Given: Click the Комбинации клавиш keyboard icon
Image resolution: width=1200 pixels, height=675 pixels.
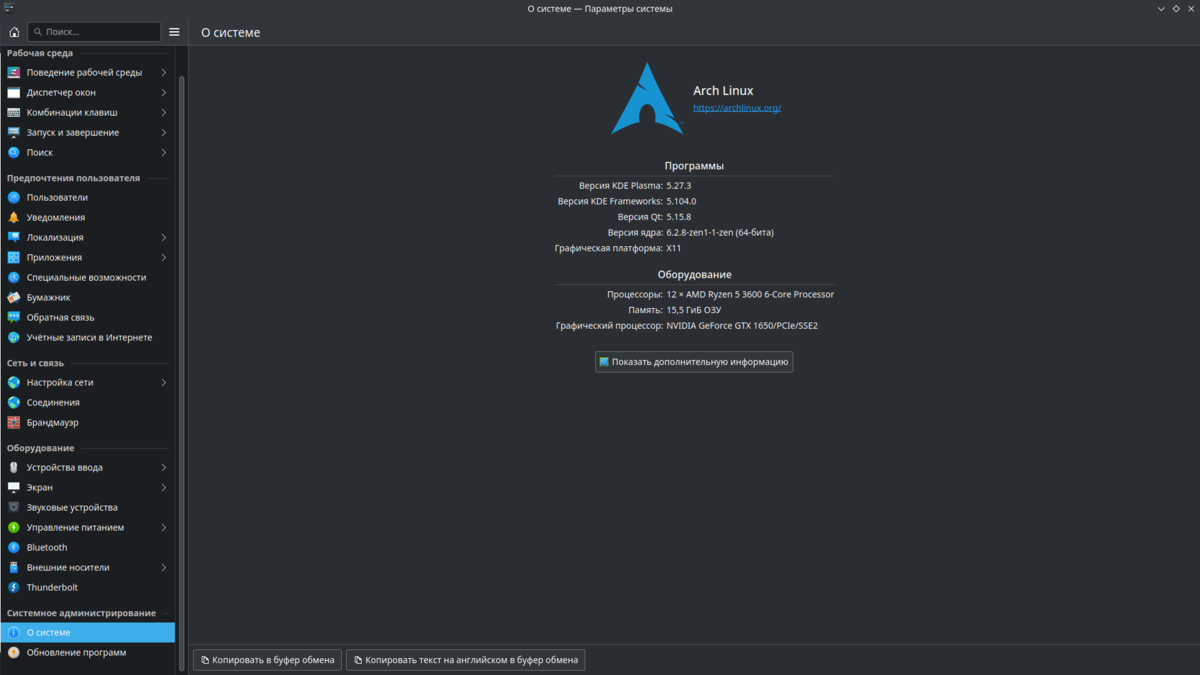Looking at the screenshot, I should coord(14,112).
